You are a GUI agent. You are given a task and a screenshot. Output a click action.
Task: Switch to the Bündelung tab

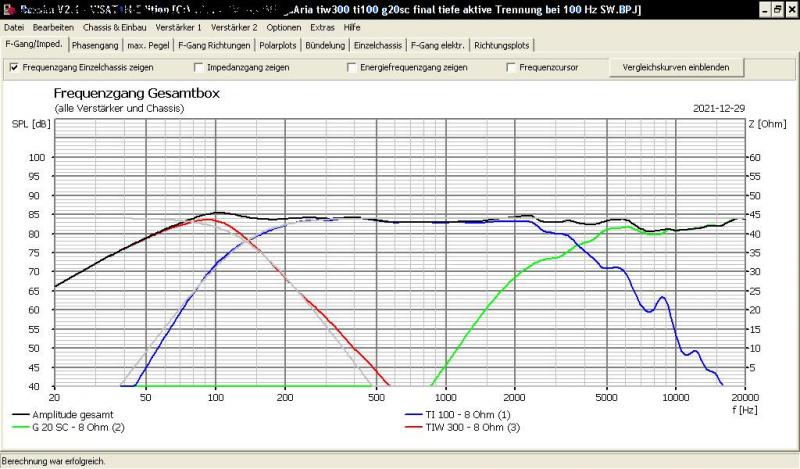325,45
